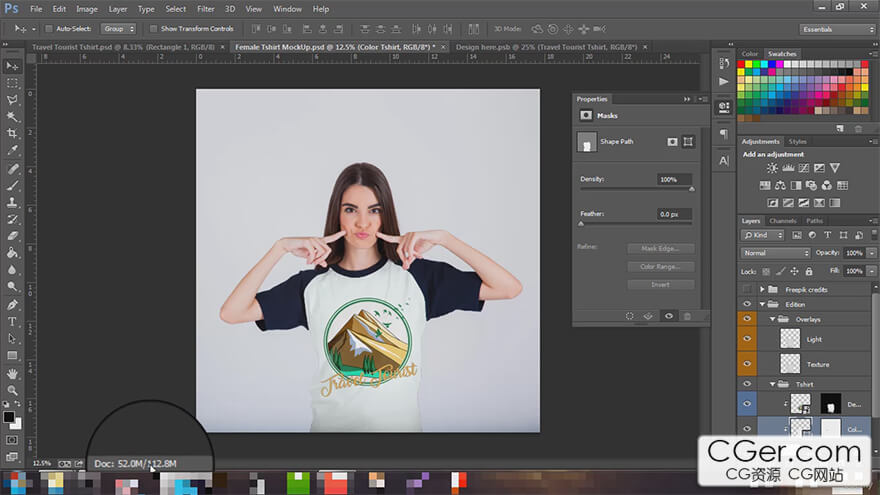Toggle mask visibility eye in Properties
The width and height of the screenshot is (880, 495).
coord(668,316)
